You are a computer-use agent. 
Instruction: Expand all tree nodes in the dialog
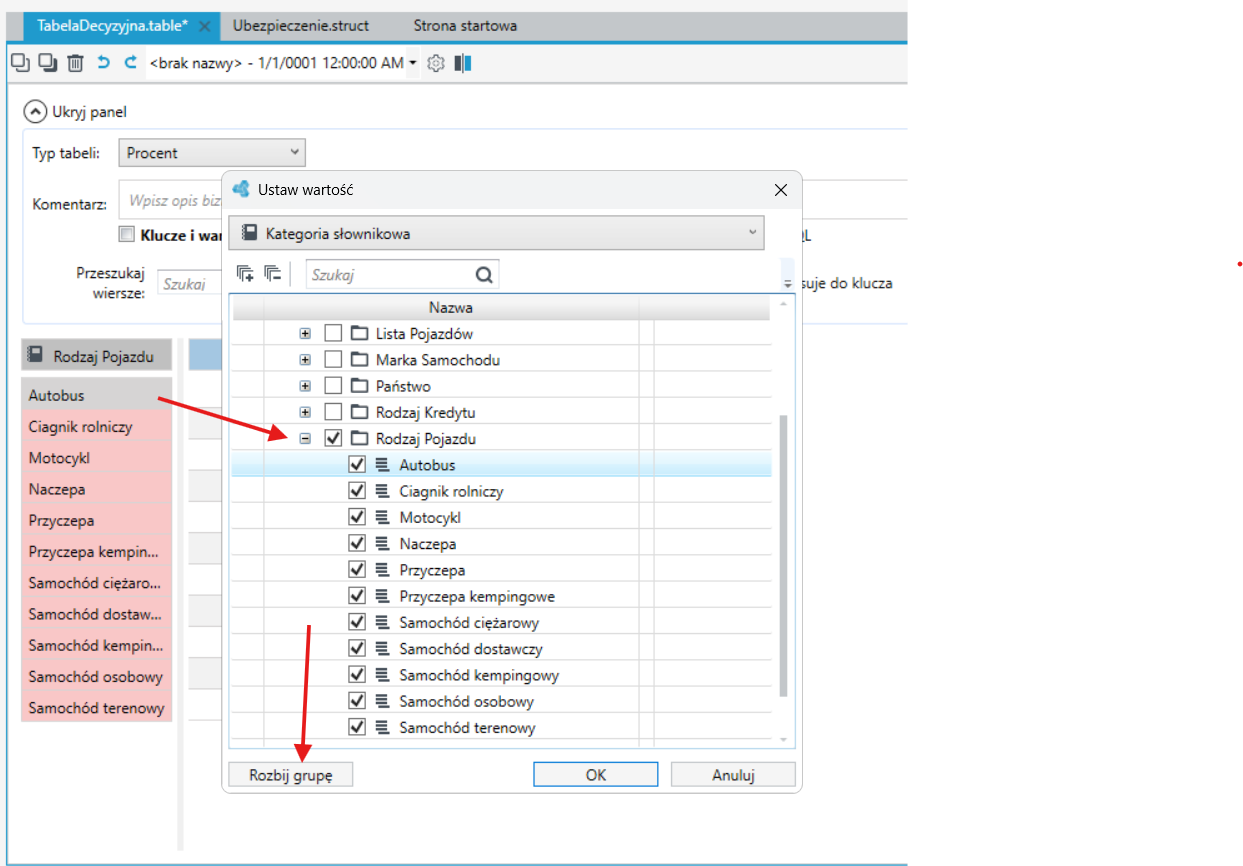(245, 274)
